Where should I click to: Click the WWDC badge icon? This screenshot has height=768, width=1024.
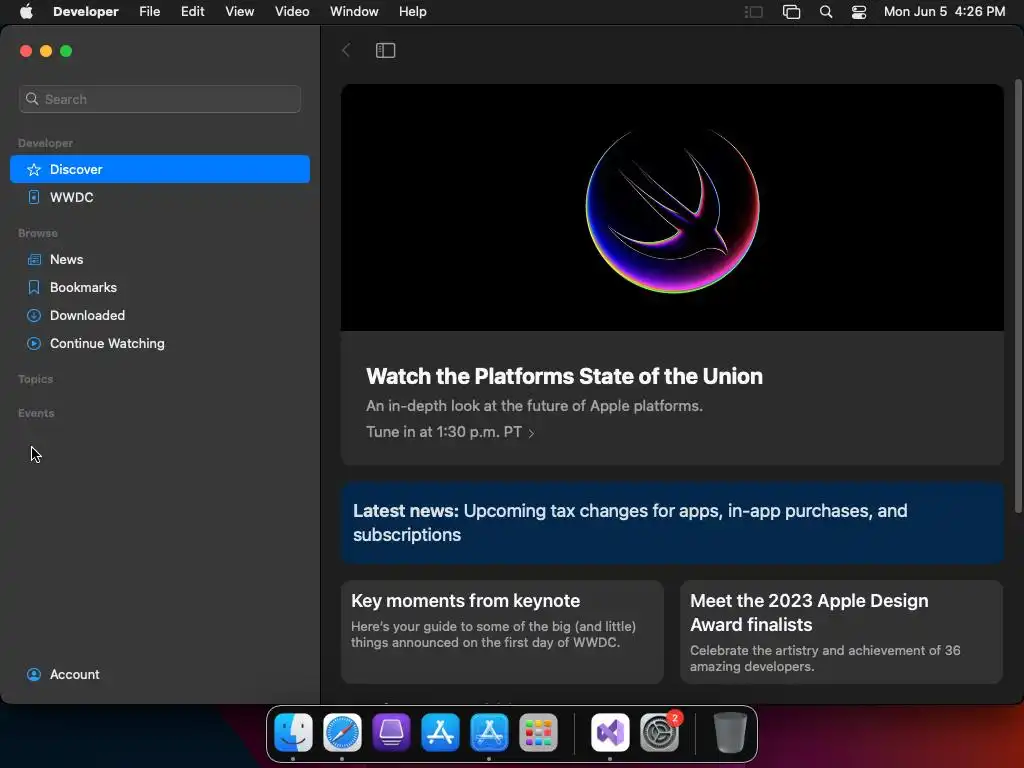click(x=34, y=197)
